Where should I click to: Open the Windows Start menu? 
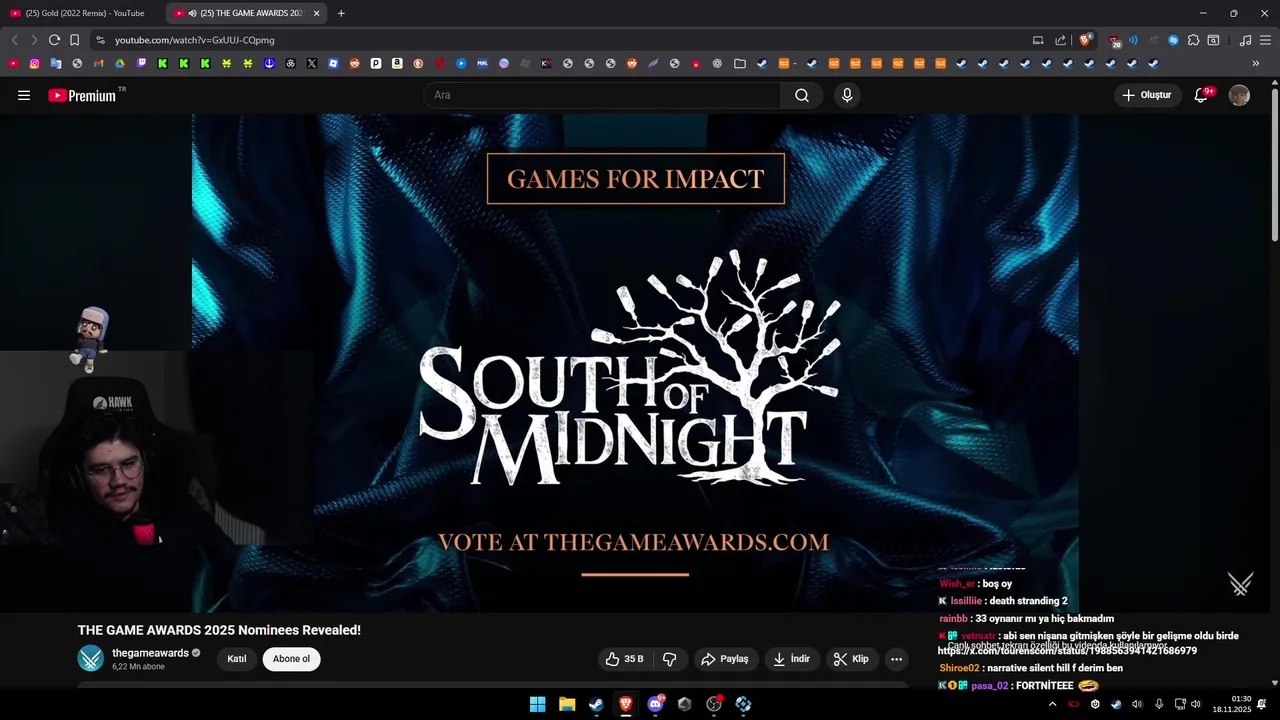[537, 704]
